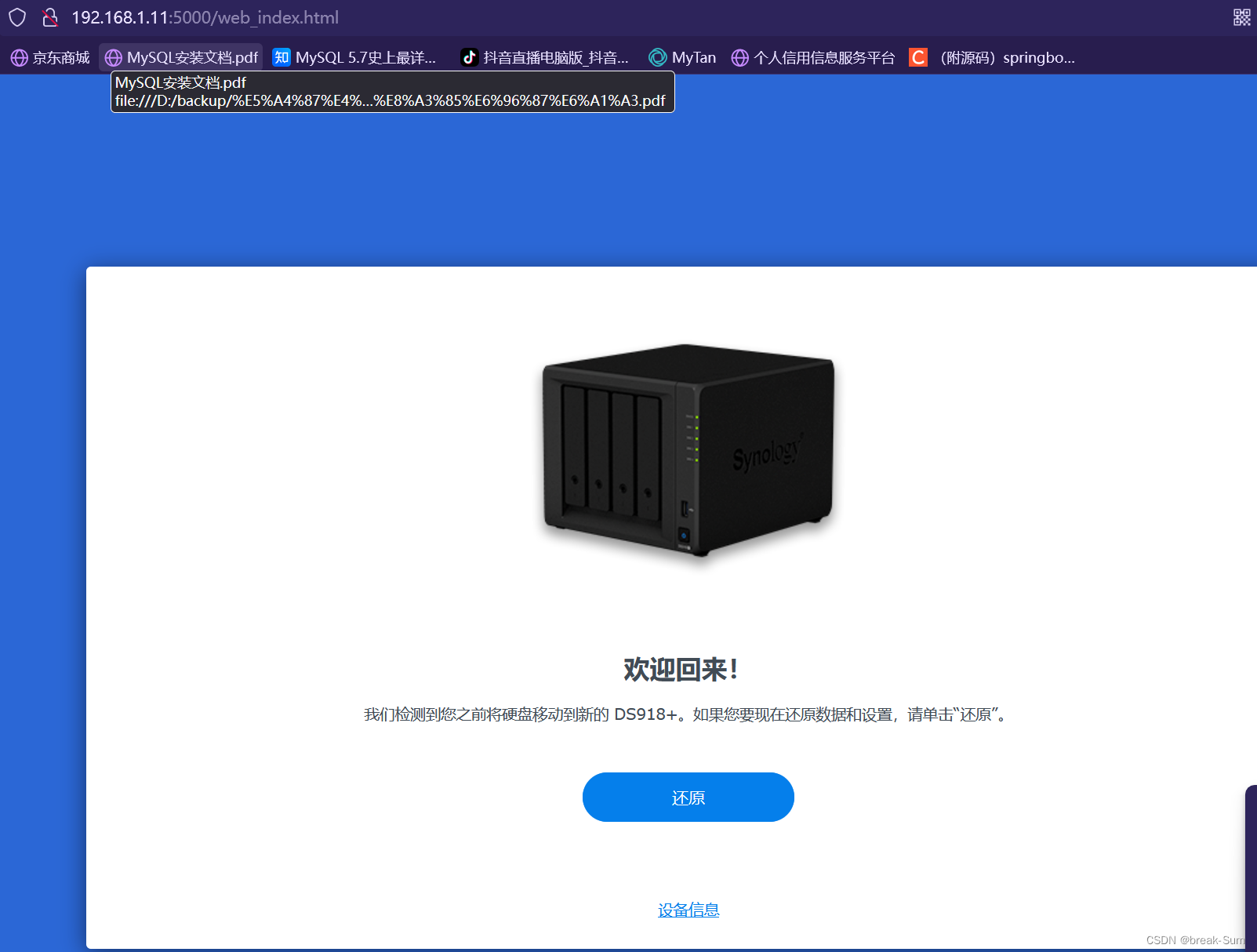Screen dimensions: 1257x952
Task: Click the MyTan favicon icon
Action: click(658, 57)
